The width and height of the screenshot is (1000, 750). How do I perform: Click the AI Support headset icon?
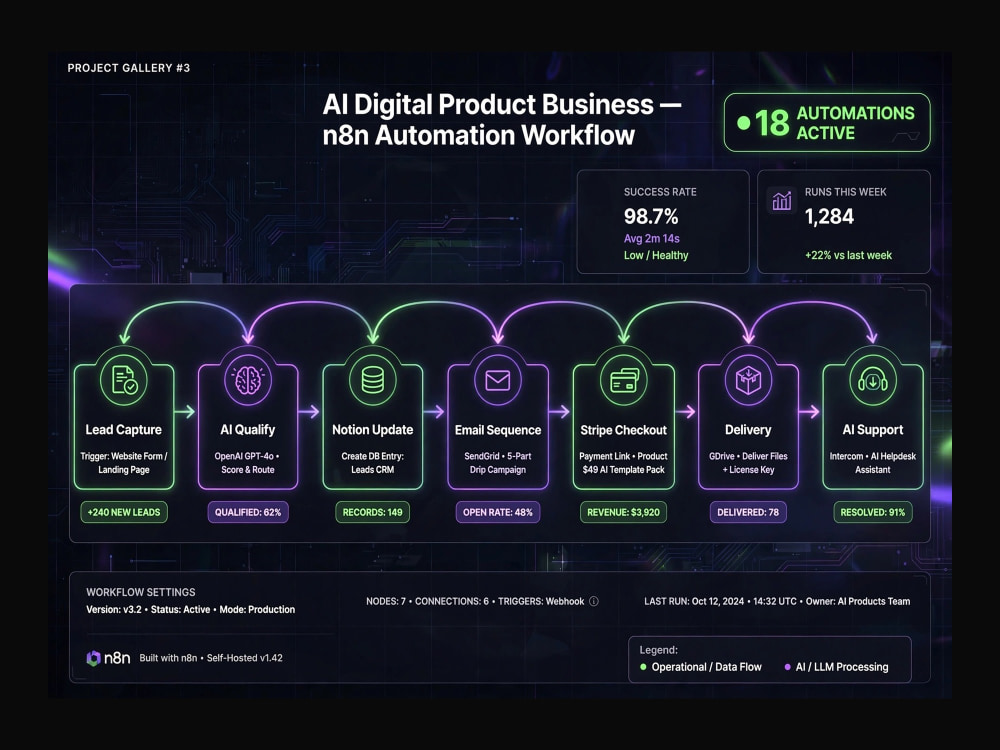[x=872, y=380]
